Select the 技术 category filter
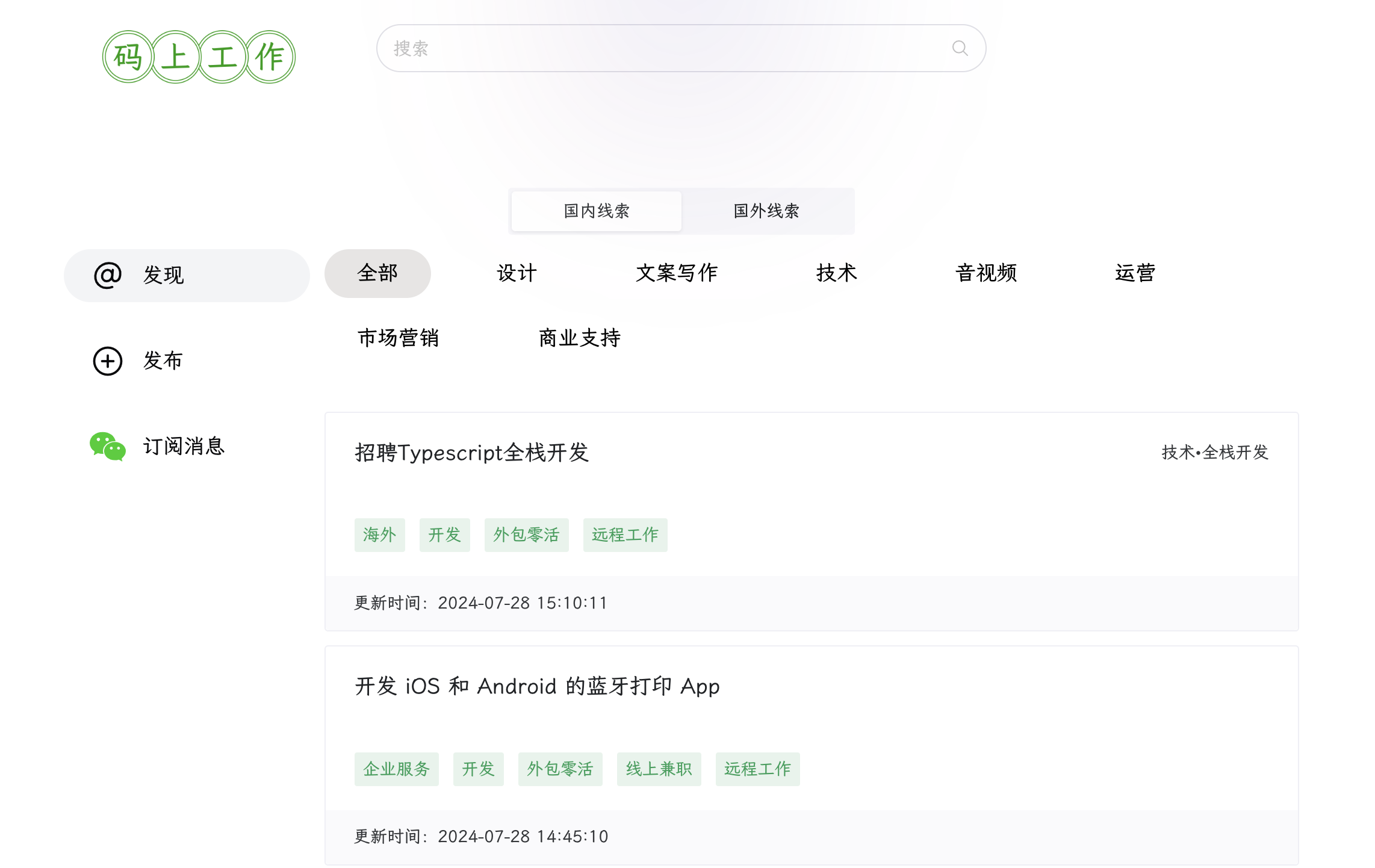 point(836,273)
